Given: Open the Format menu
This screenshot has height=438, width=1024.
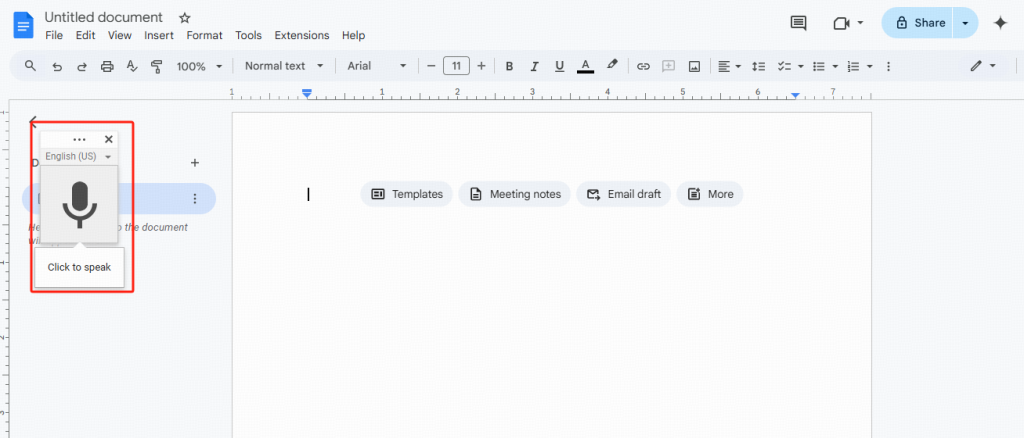Looking at the screenshot, I should point(204,35).
